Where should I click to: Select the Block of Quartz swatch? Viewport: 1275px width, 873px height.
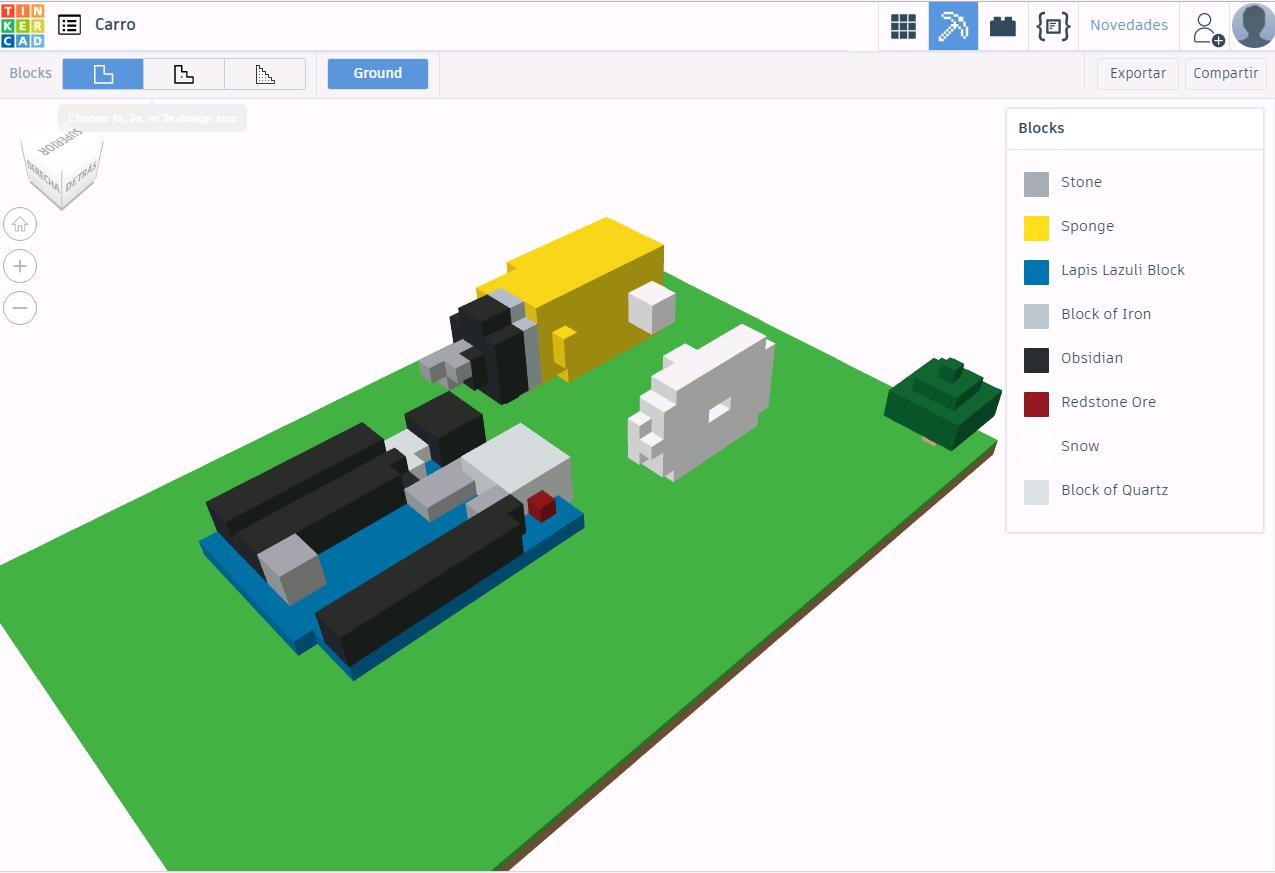click(x=1036, y=492)
